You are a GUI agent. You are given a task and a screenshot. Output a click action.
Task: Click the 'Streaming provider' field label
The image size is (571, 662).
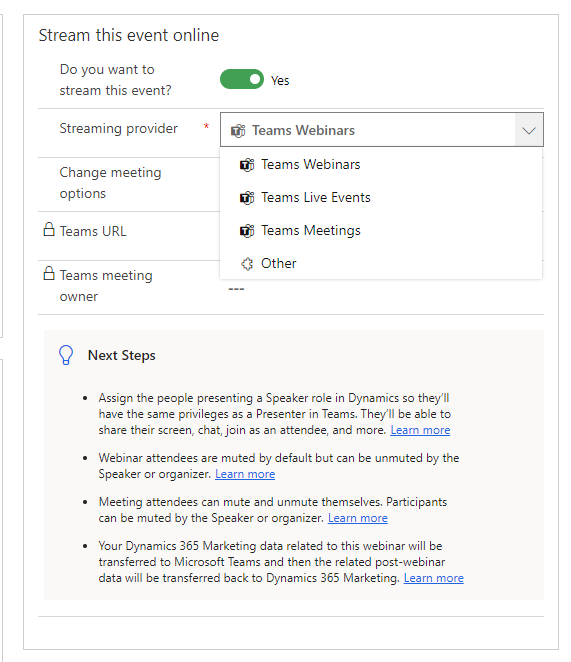[x=119, y=128]
